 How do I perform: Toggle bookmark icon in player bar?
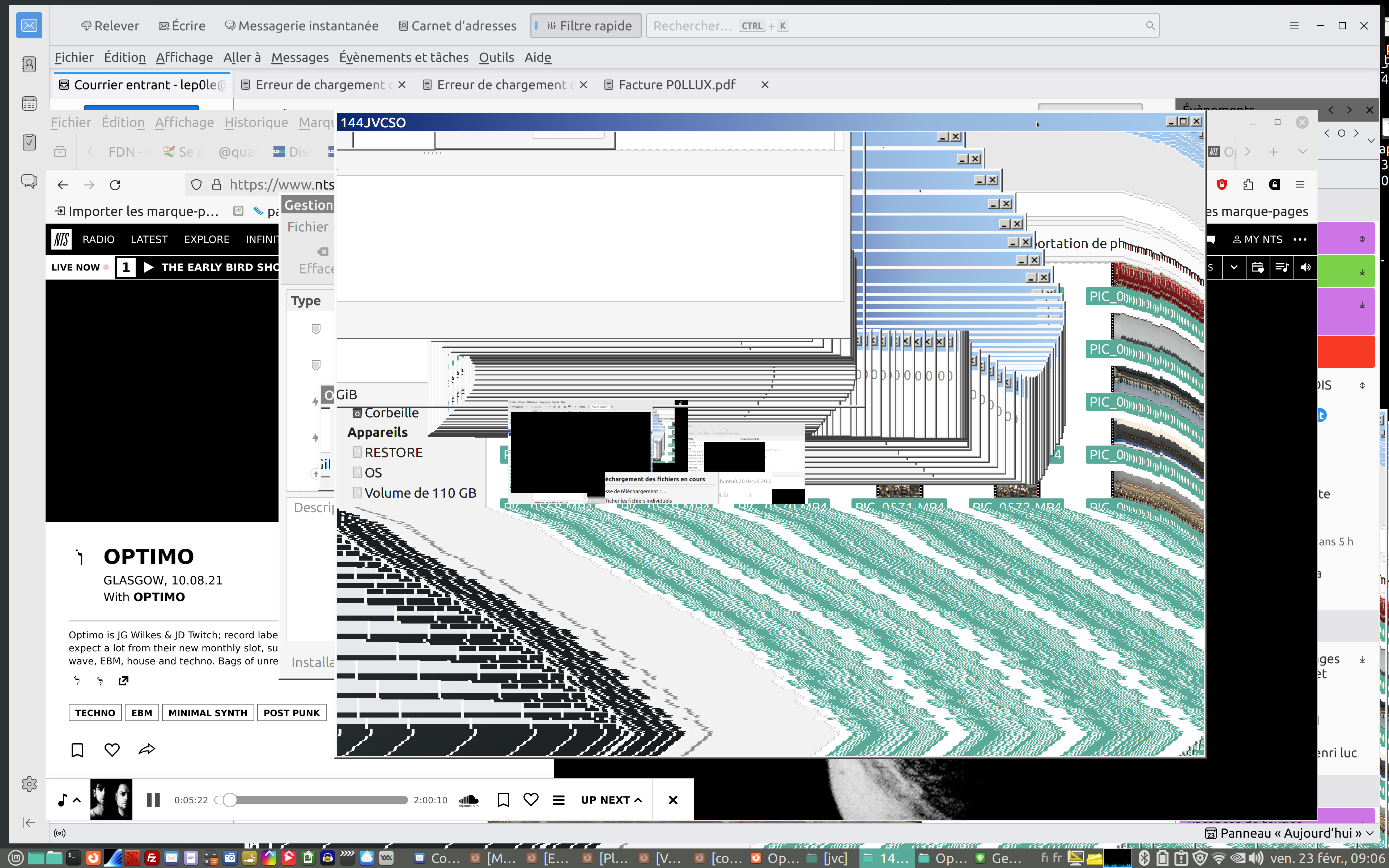click(x=504, y=800)
